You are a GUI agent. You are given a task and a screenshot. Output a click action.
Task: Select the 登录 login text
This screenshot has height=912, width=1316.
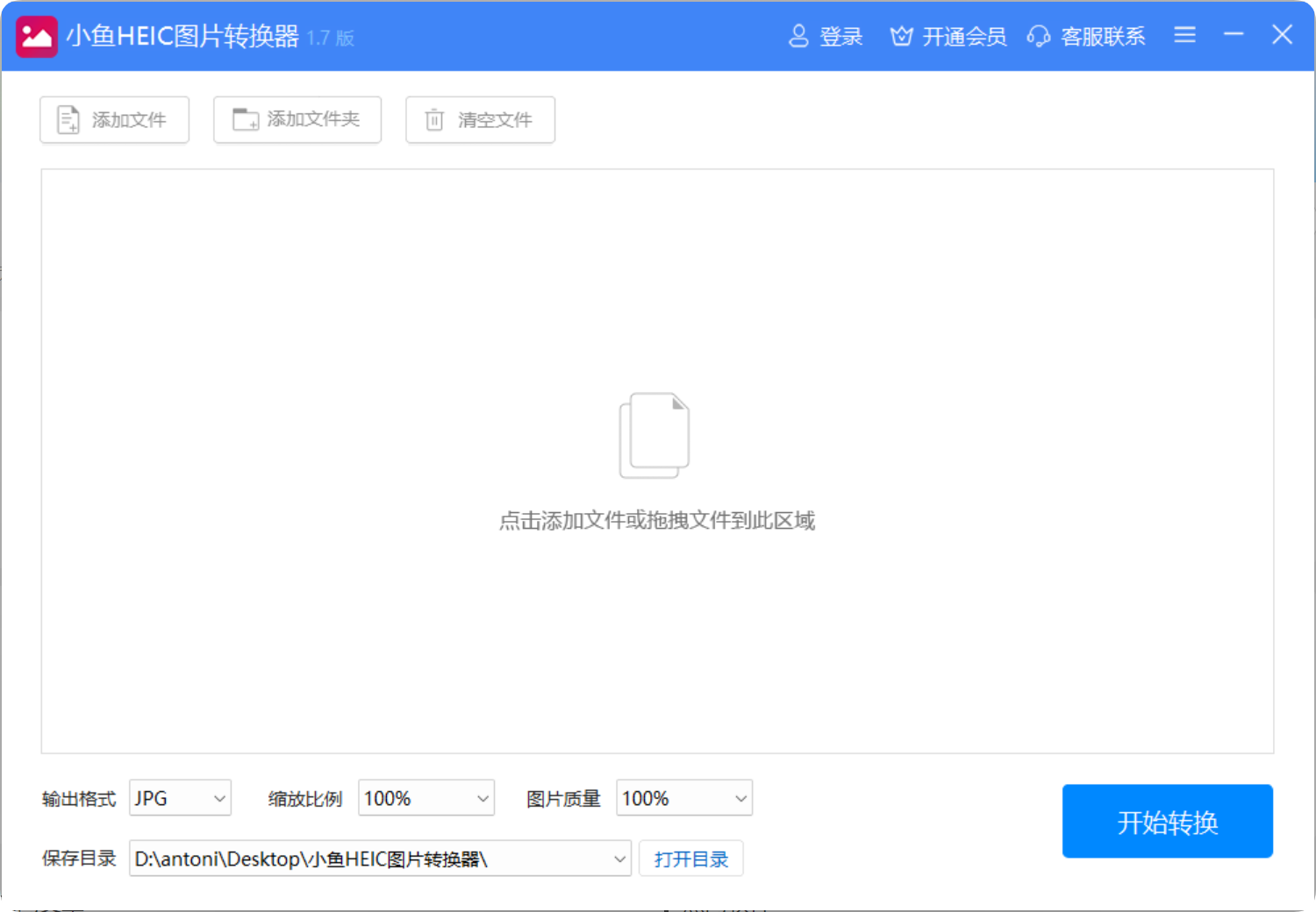[841, 37]
